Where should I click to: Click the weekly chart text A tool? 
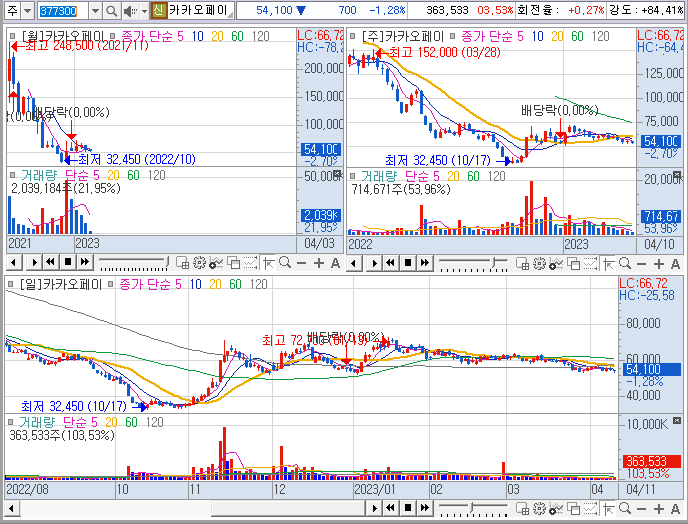(x=676, y=264)
